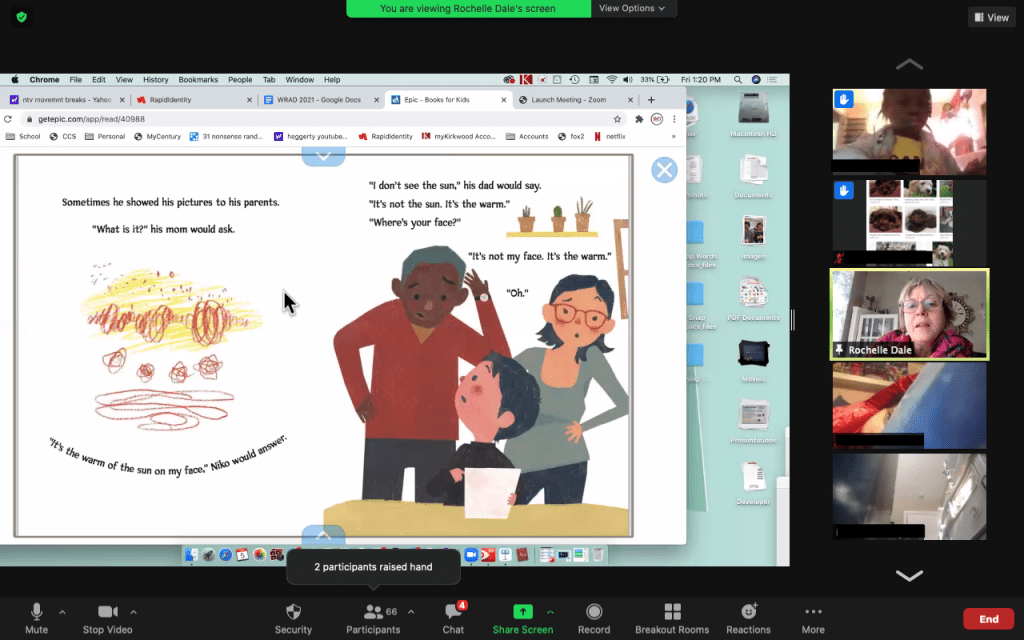The height and width of the screenshot is (640, 1024).
Task: Expand video options arrow beside Stop Video
Action: 133,612
